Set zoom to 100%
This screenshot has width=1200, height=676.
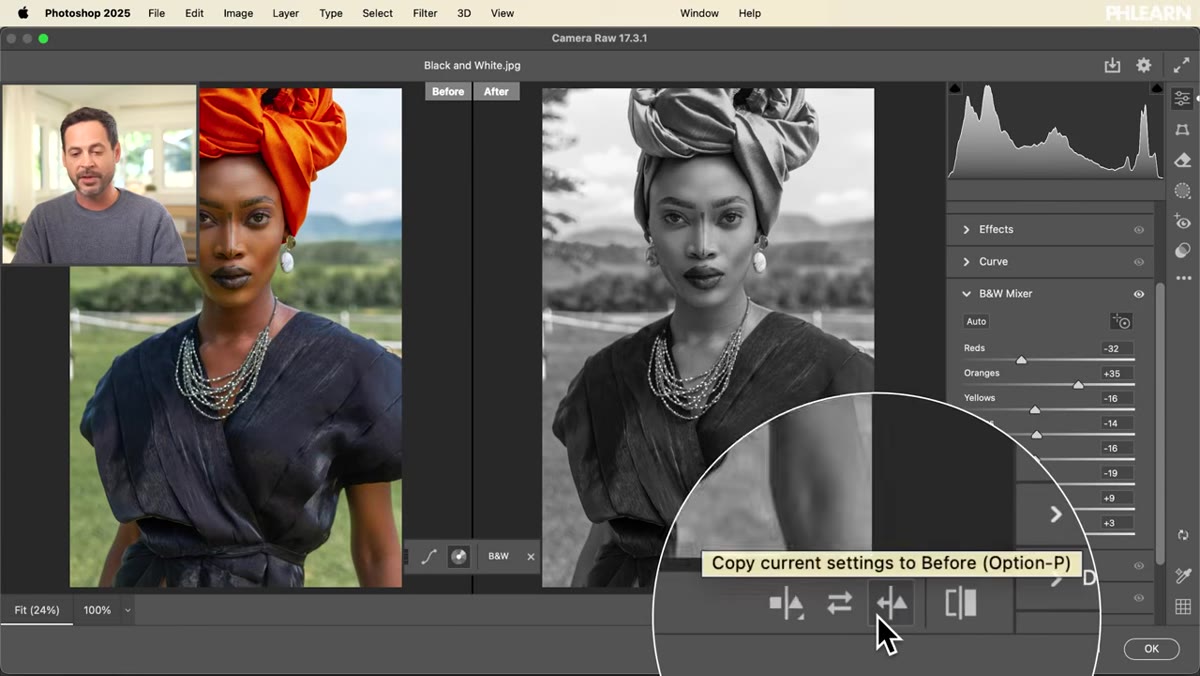(97, 610)
